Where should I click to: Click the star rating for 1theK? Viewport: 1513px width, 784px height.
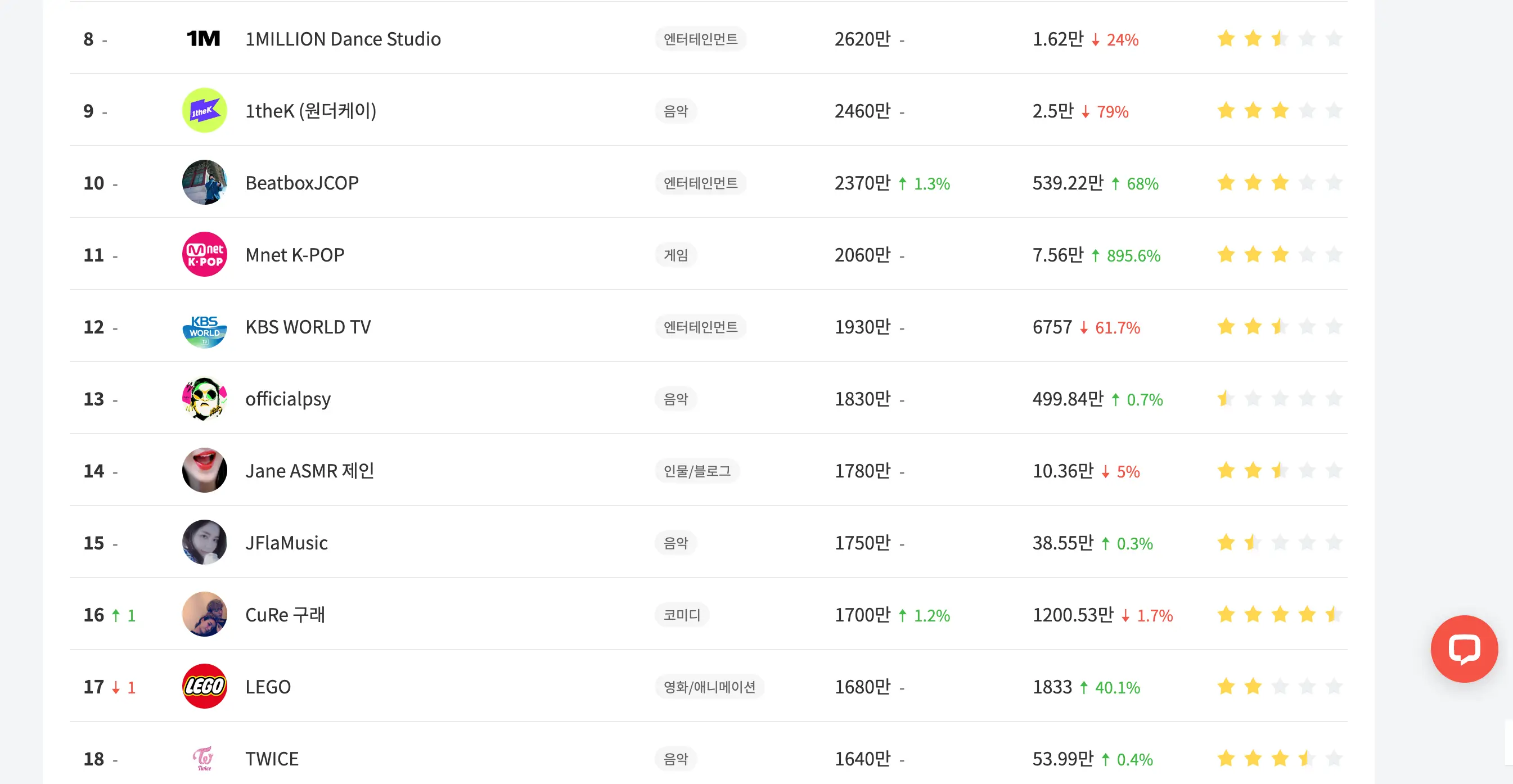1279,110
